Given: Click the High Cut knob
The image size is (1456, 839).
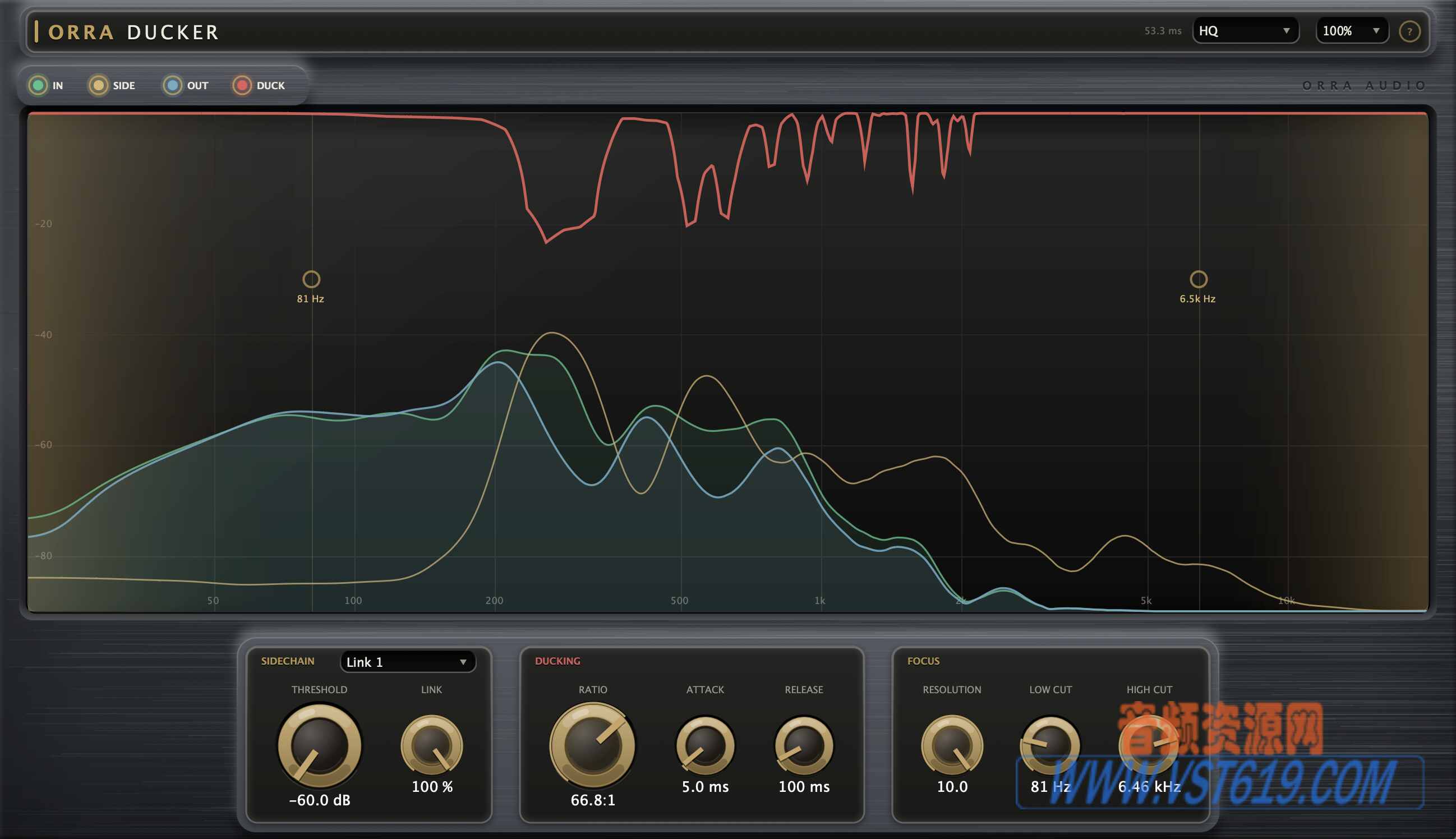Looking at the screenshot, I should [1149, 745].
